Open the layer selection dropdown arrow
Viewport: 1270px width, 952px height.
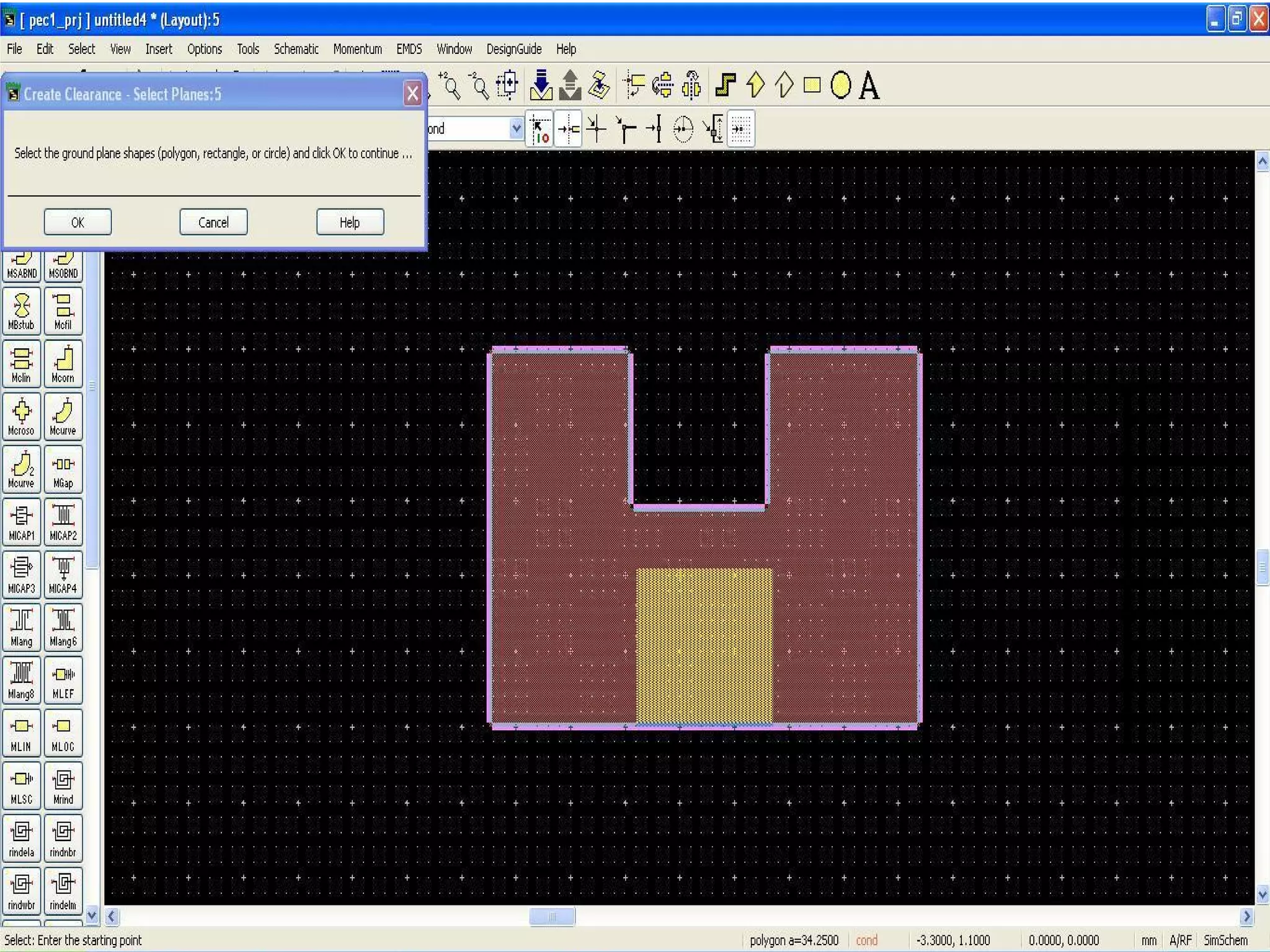pos(516,129)
